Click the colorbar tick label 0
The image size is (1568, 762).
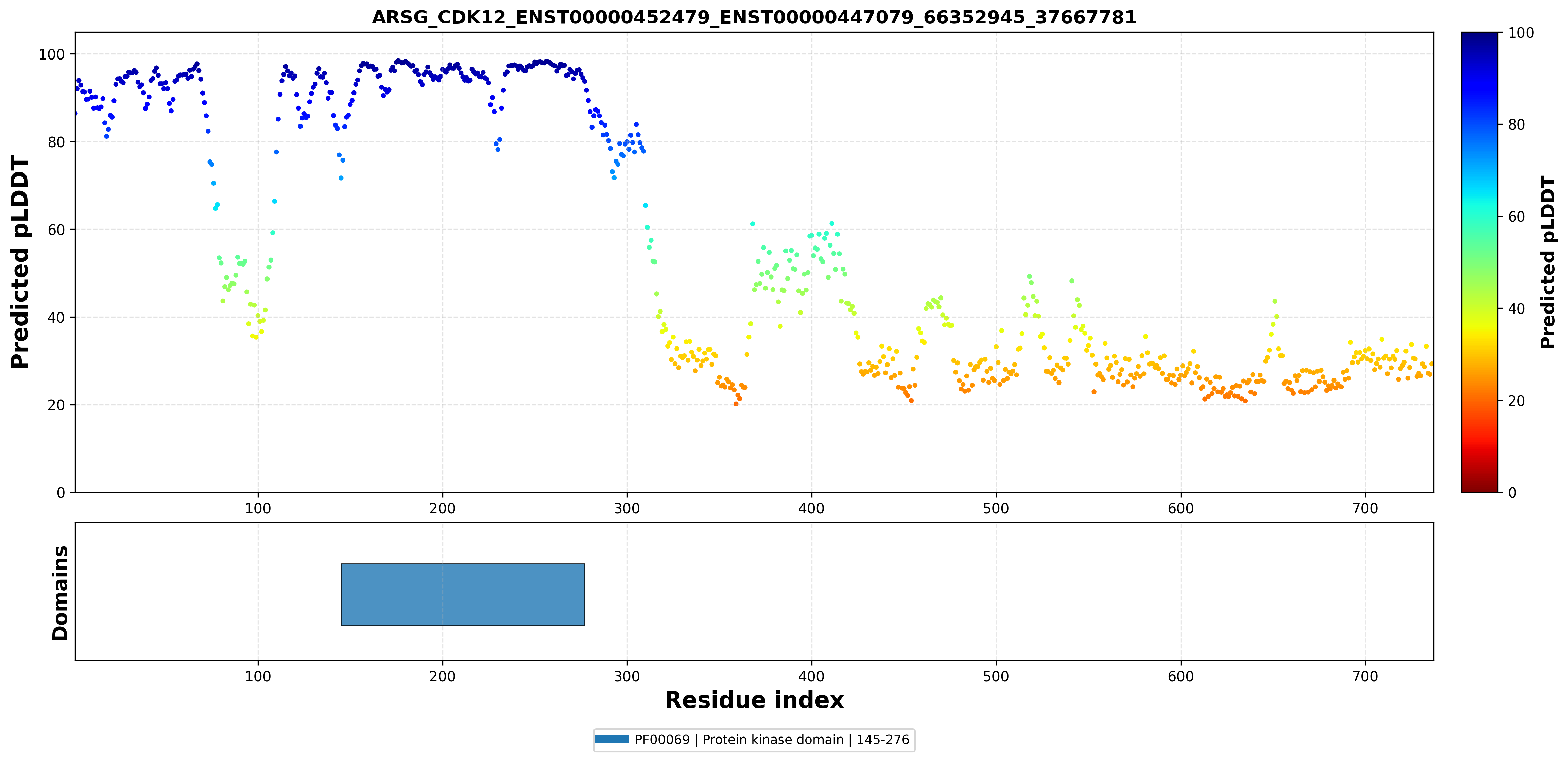pos(1512,493)
